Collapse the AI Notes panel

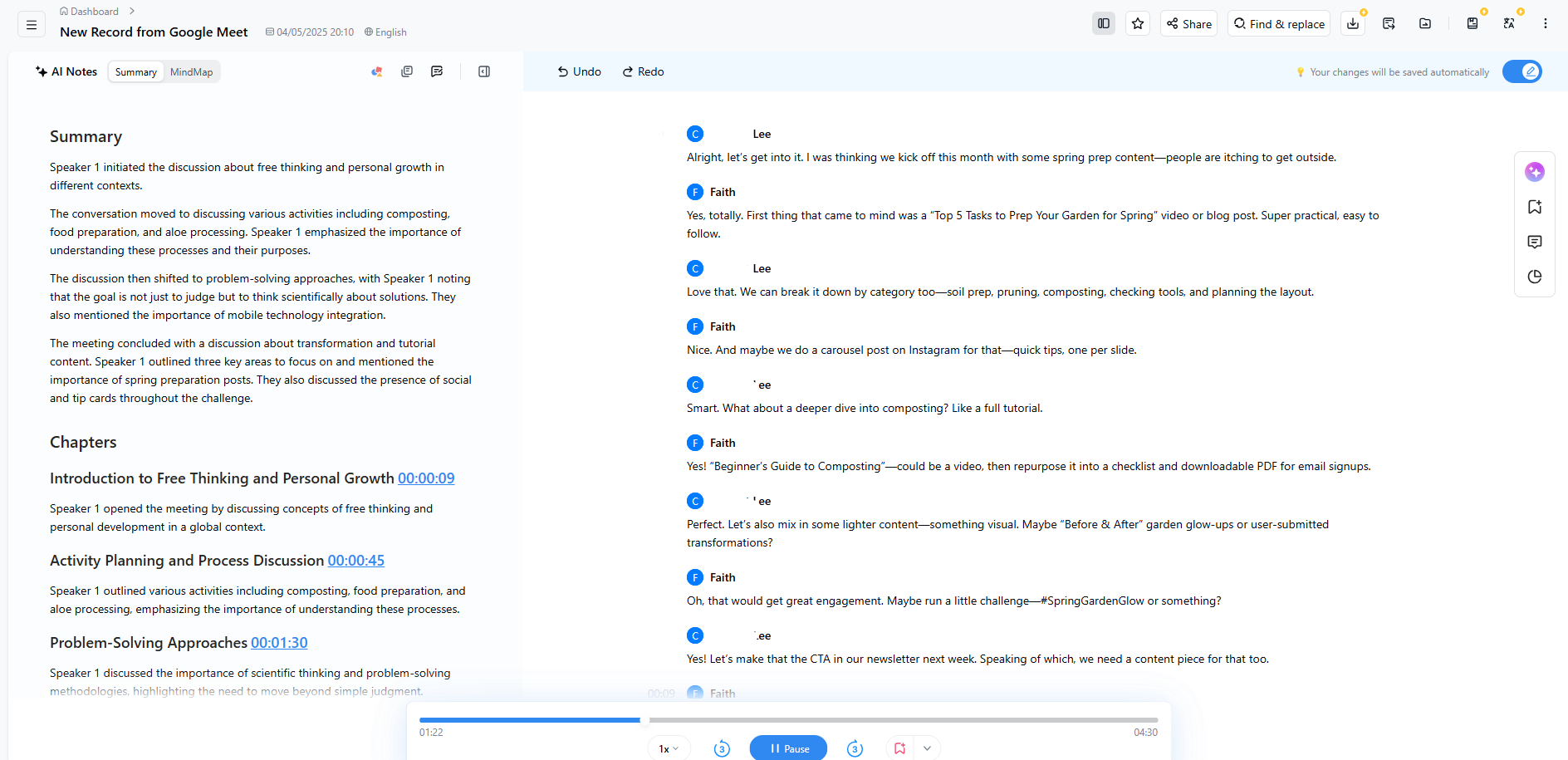point(483,71)
